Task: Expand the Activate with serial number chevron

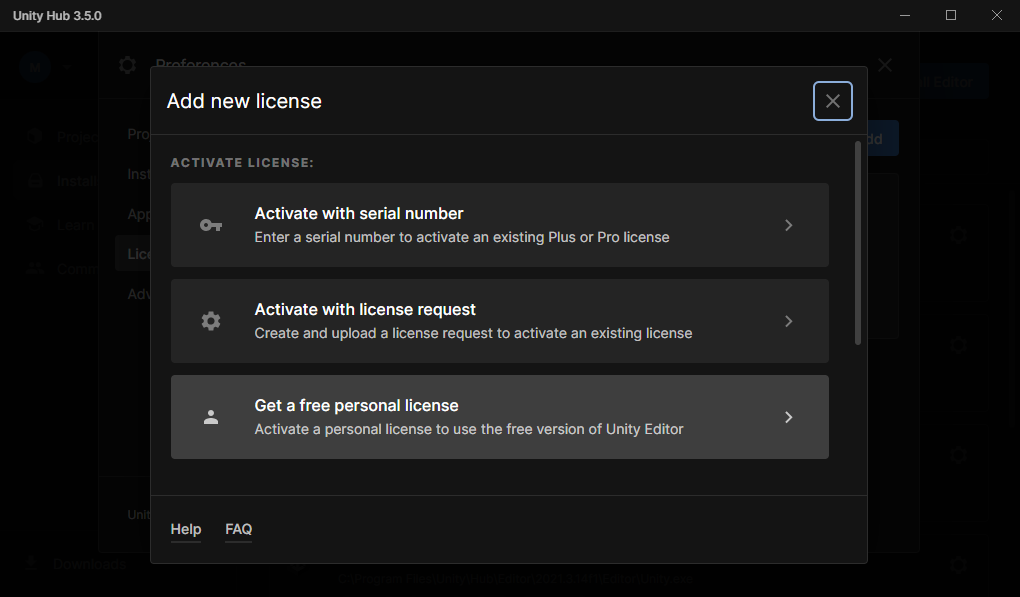Action: (x=788, y=225)
